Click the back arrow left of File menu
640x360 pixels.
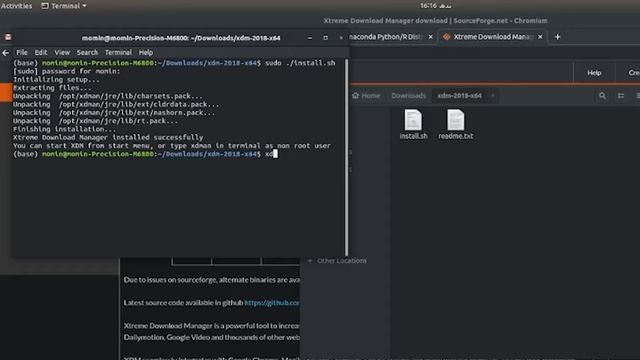pyautogui.click(x=5, y=53)
